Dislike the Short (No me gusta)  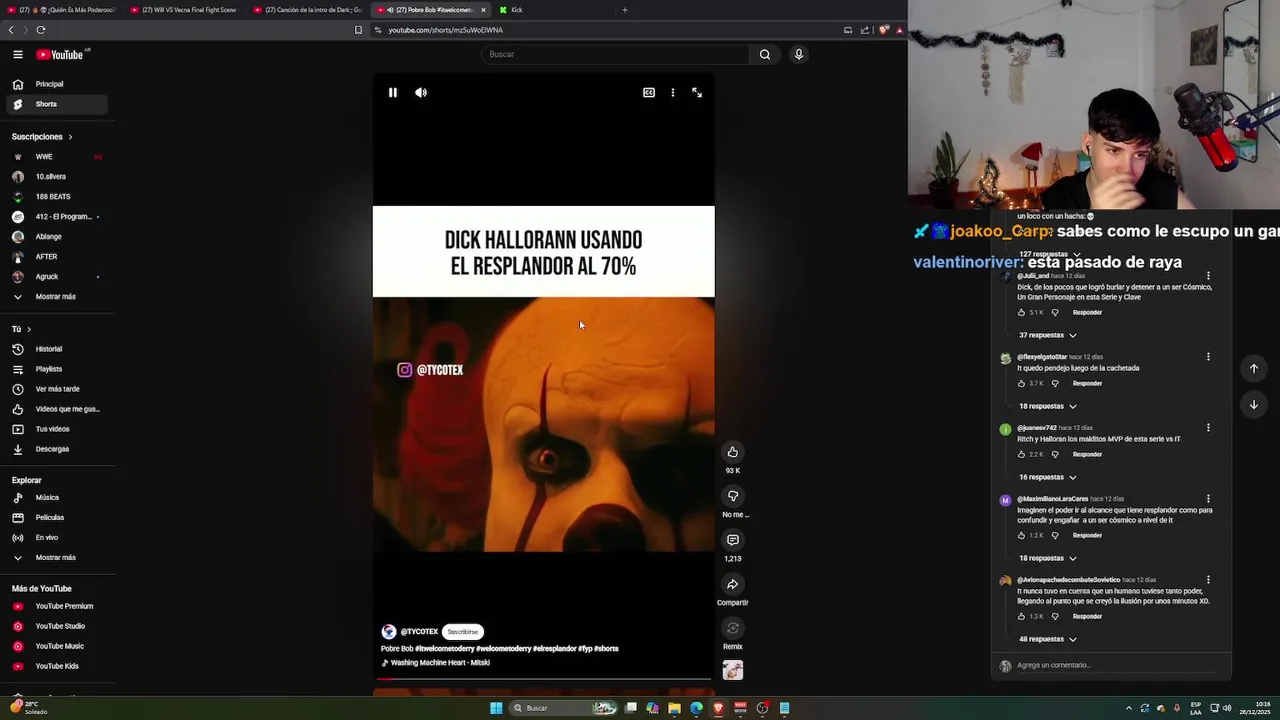pos(733,496)
